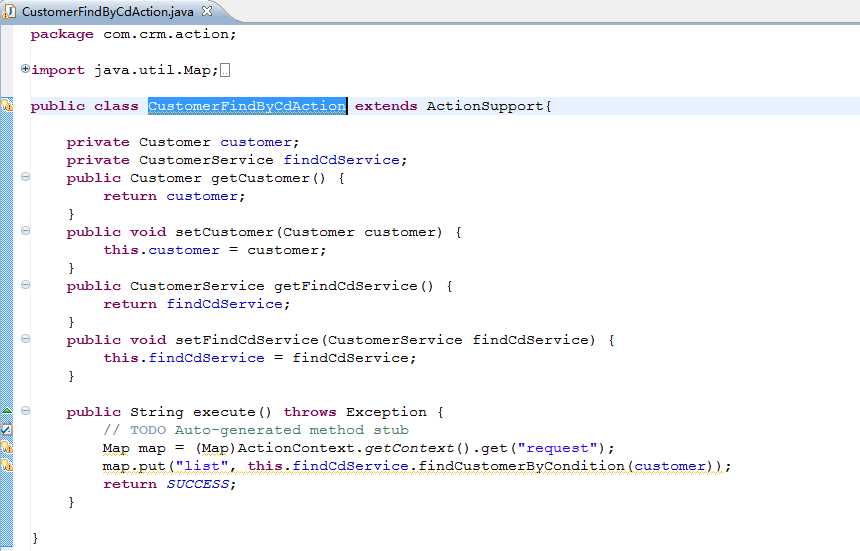Collapse the setCustomer method
Viewport: 860px width, 551px height.
(x=25, y=230)
